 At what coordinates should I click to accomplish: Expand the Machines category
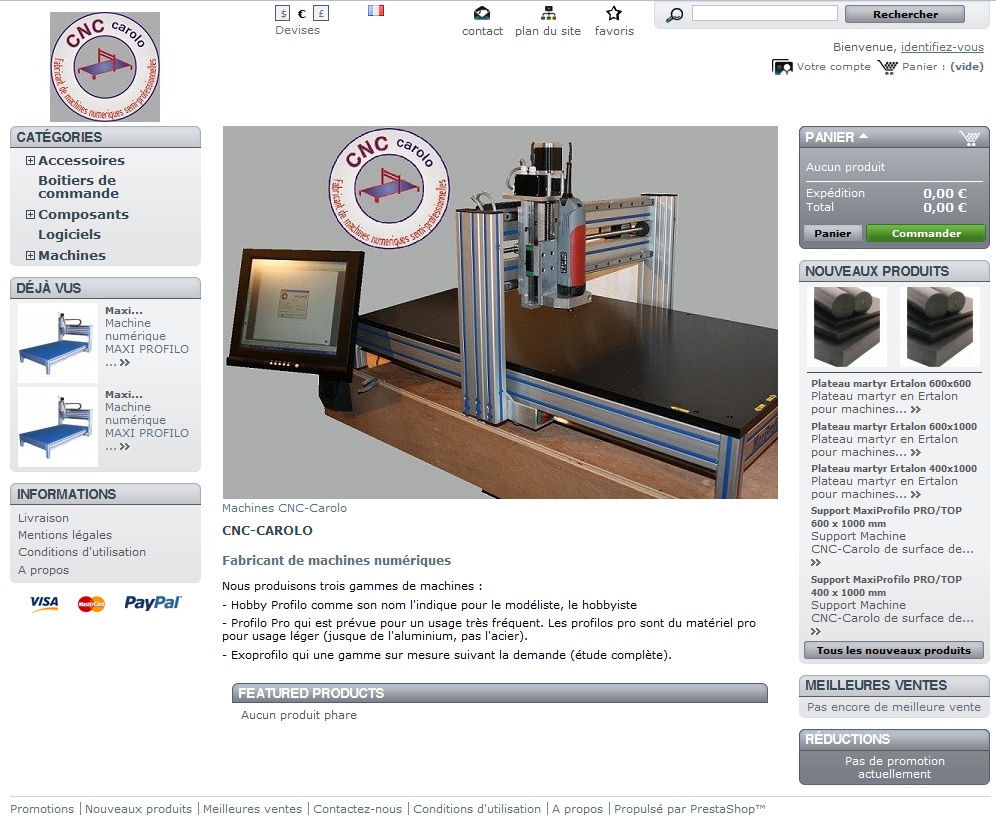click(29, 255)
